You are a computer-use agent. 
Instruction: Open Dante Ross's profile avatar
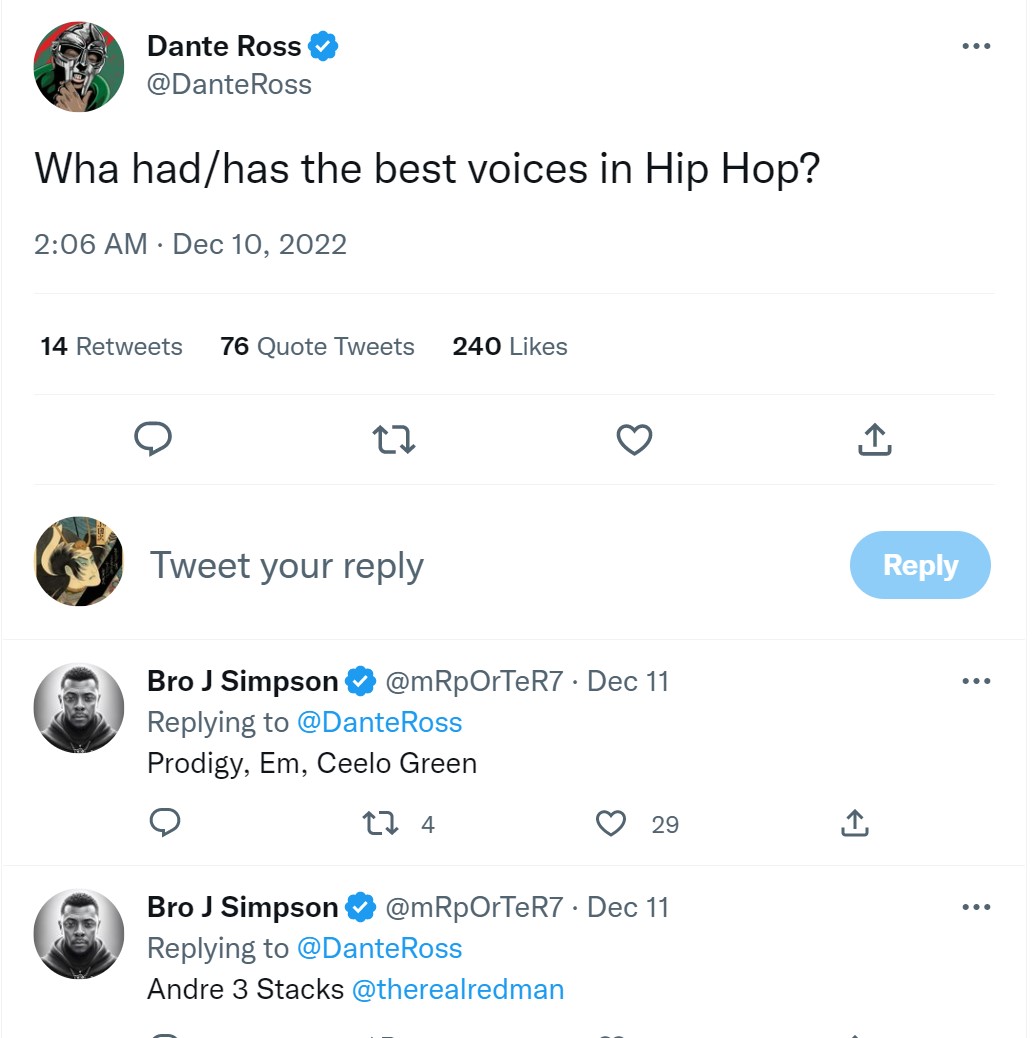[79, 66]
